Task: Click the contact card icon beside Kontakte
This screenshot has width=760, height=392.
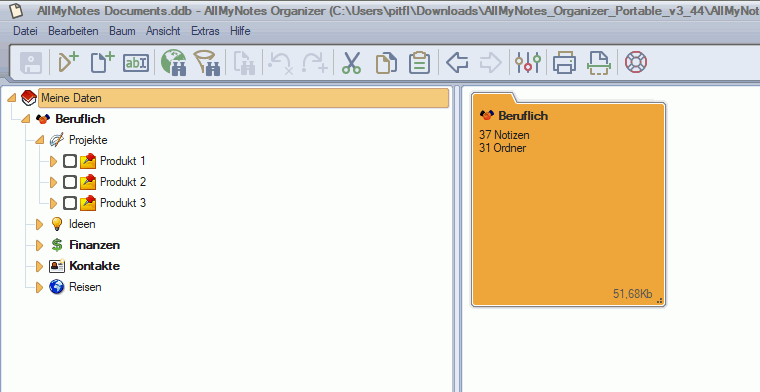Action: coord(57,266)
